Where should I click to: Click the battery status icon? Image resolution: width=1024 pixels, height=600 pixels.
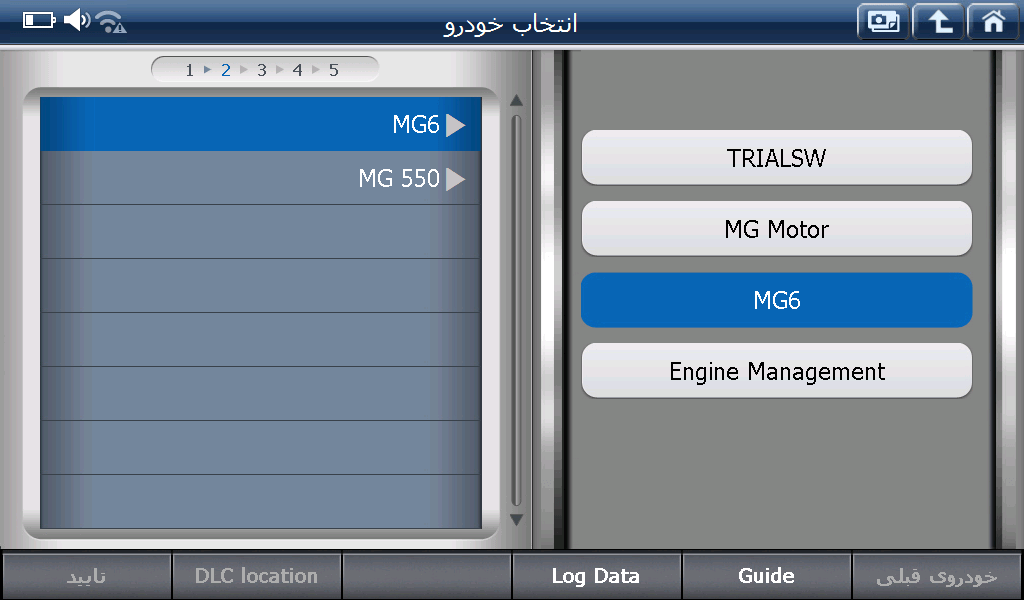coord(39,21)
